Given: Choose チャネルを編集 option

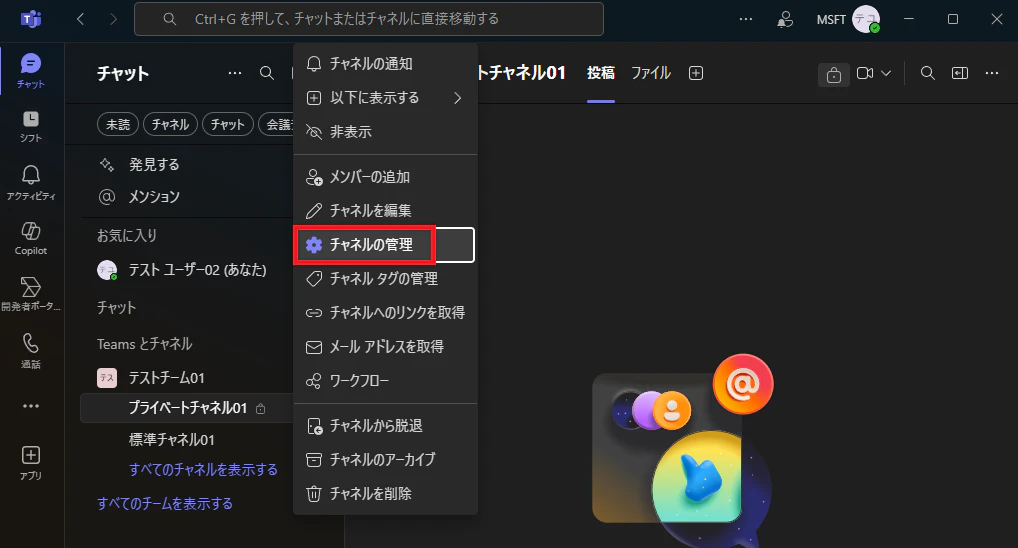Looking at the screenshot, I should [385, 211].
